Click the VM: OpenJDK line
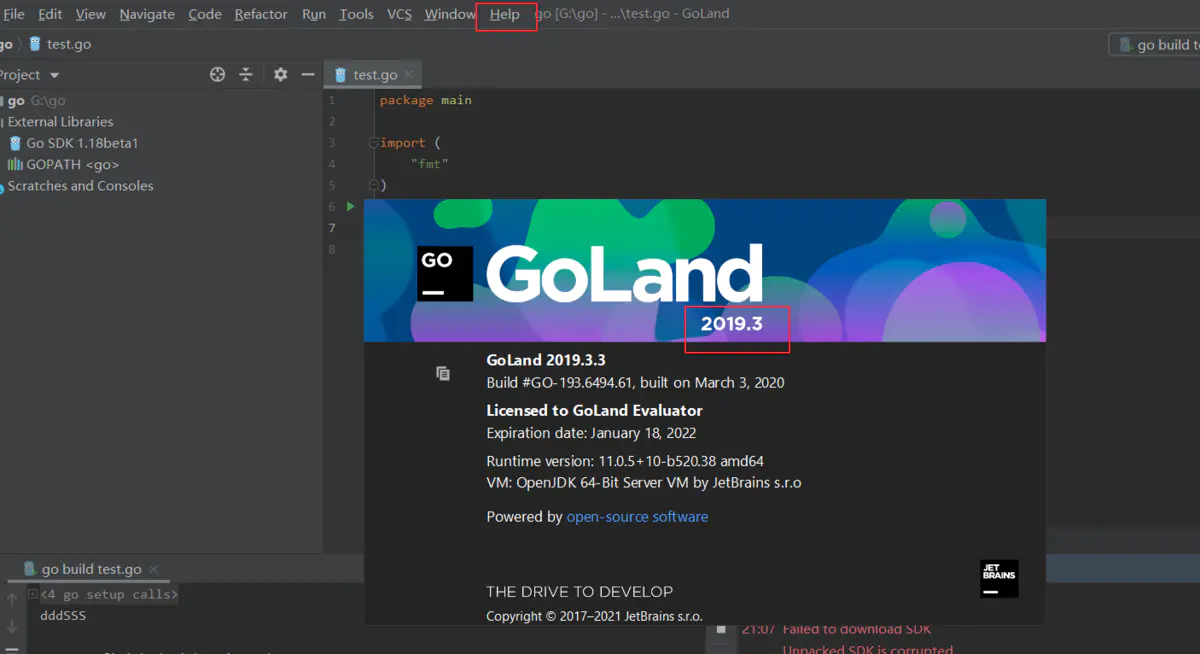Image resolution: width=1200 pixels, height=654 pixels. 644,482
